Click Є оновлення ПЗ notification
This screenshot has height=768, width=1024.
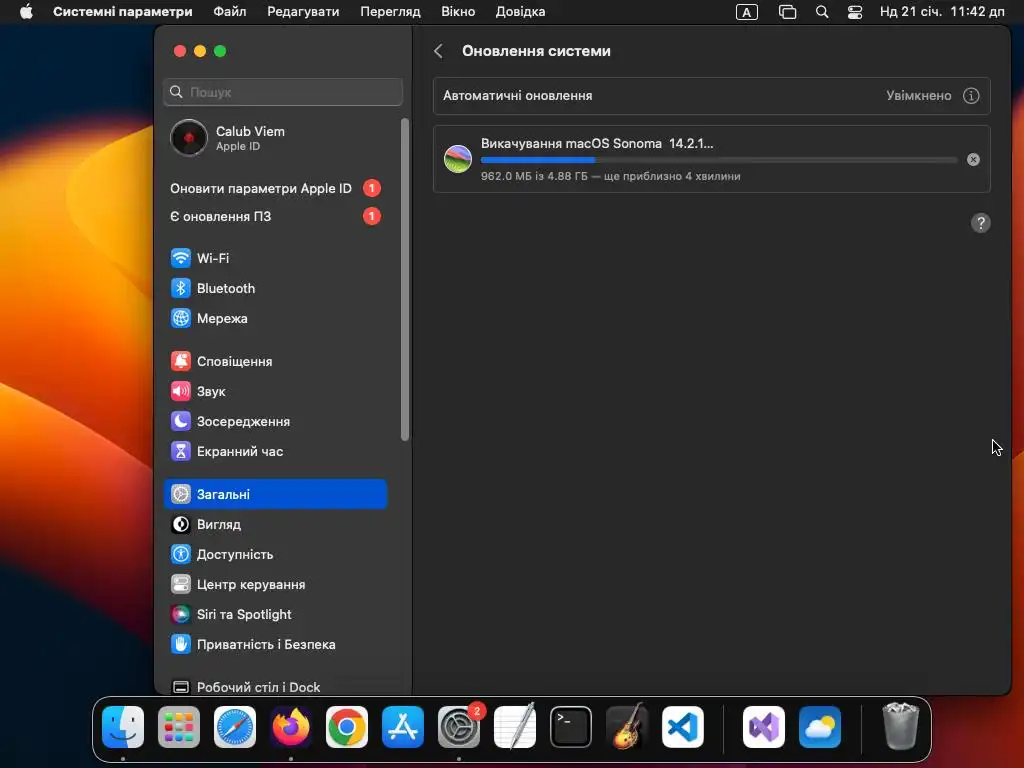tap(276, 216)
